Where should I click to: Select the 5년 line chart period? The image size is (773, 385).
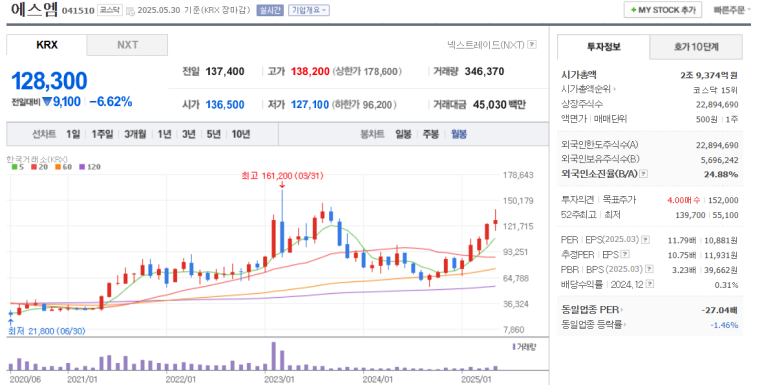coord(213,134)
